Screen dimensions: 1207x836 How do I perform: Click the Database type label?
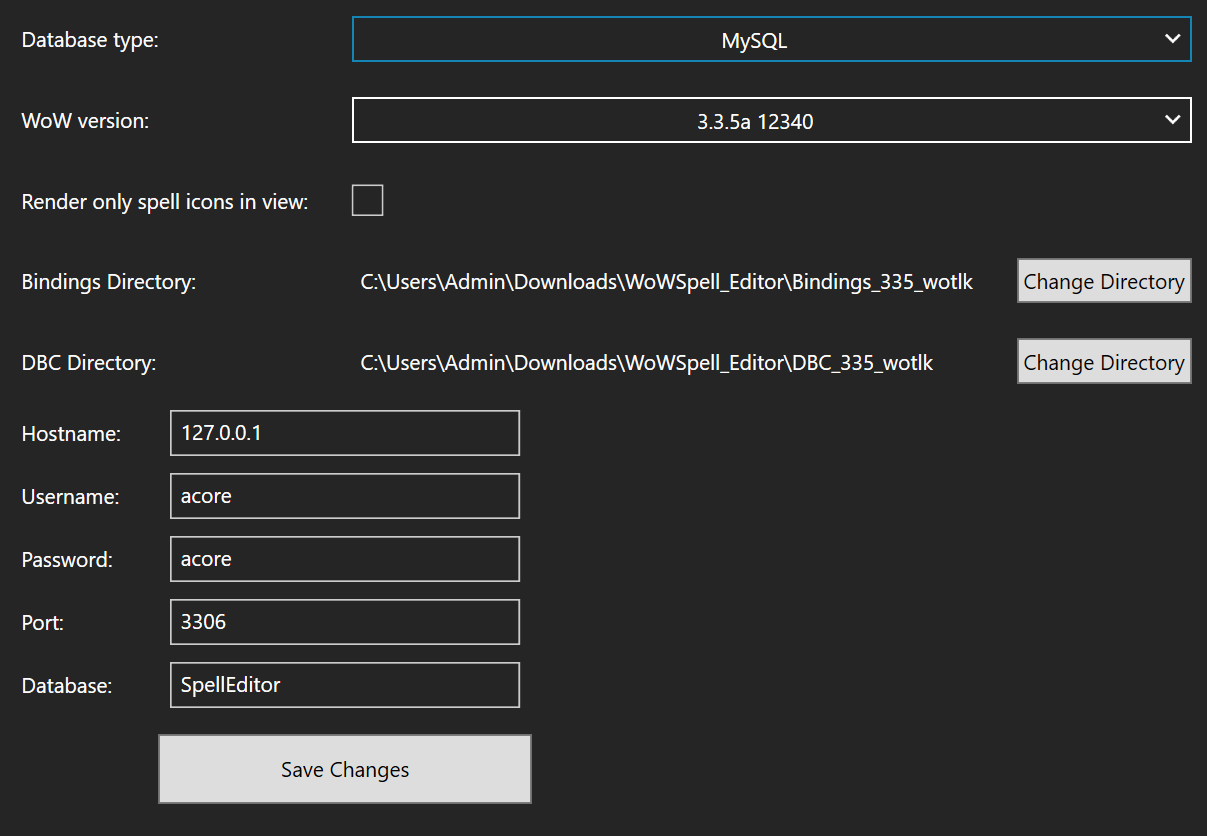(89, 39)
